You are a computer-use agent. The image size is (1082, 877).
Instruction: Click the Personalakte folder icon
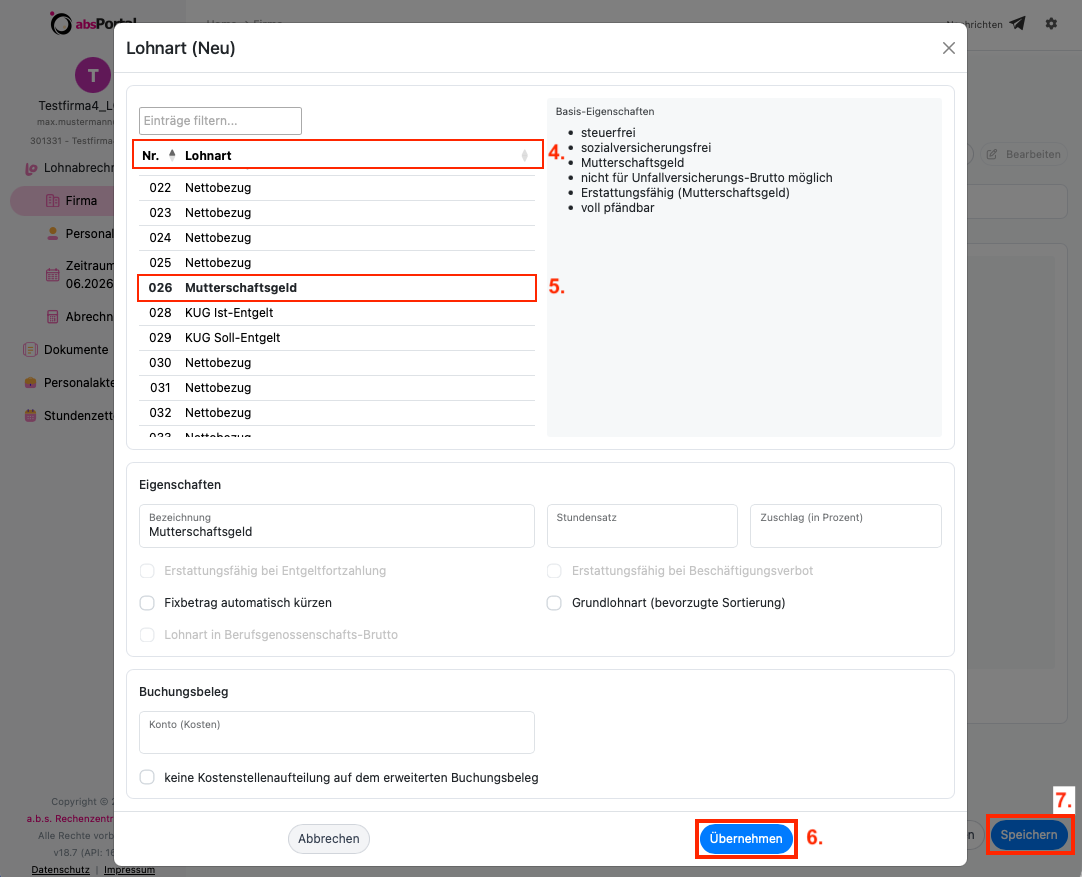[x=30, y=382]
